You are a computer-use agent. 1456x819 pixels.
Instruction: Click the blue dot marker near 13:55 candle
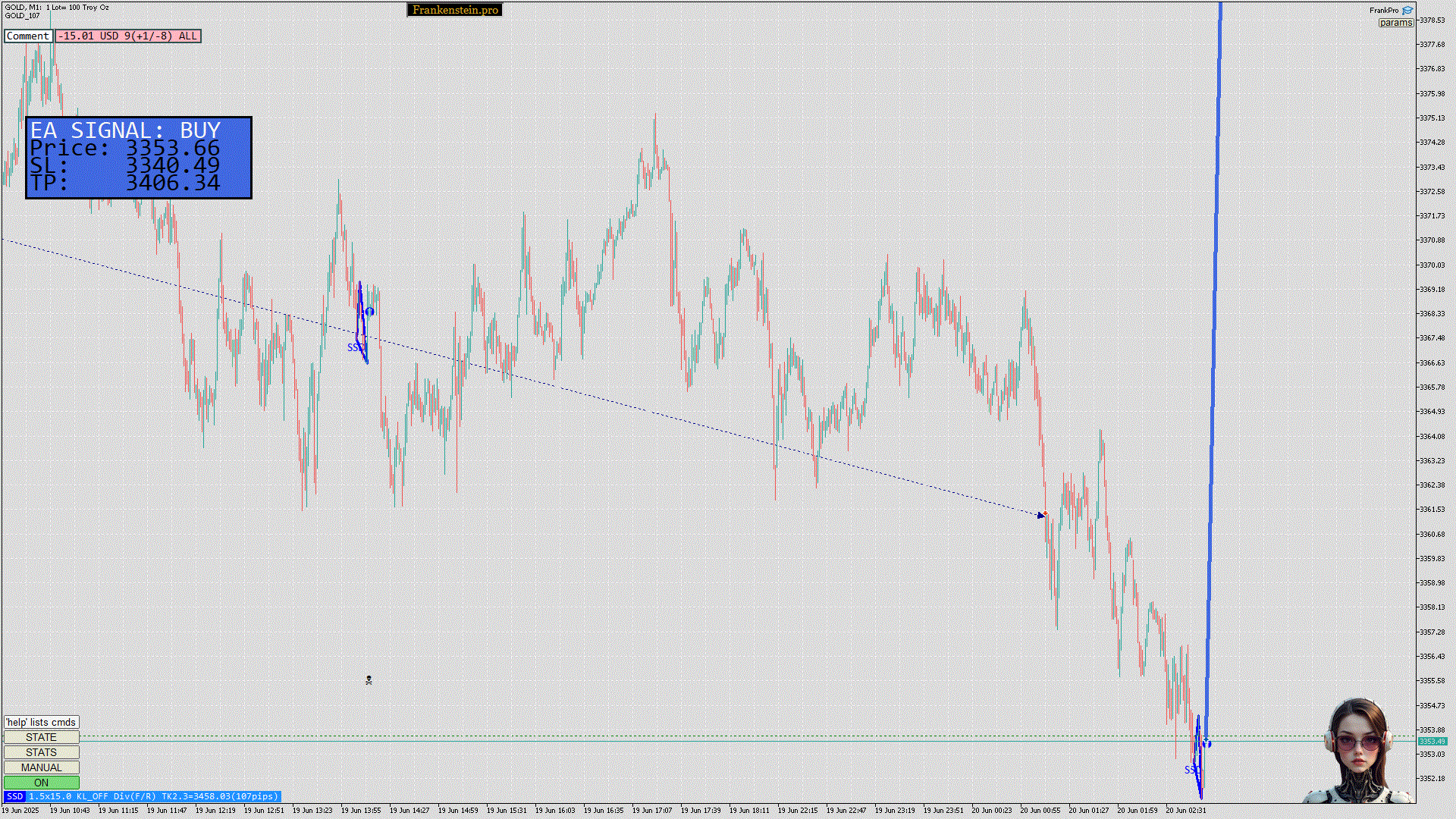369,312
